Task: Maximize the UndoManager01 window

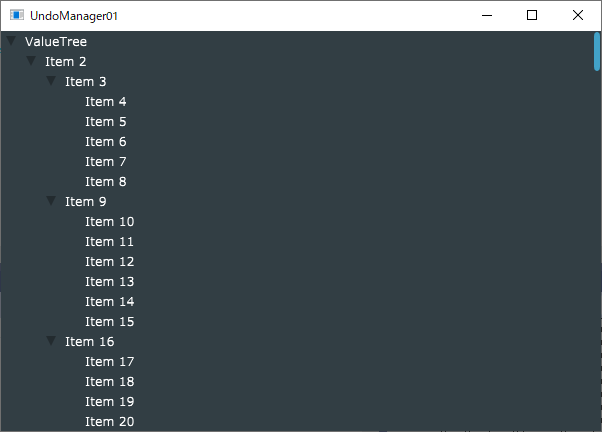Action: (x=532, y=15)
